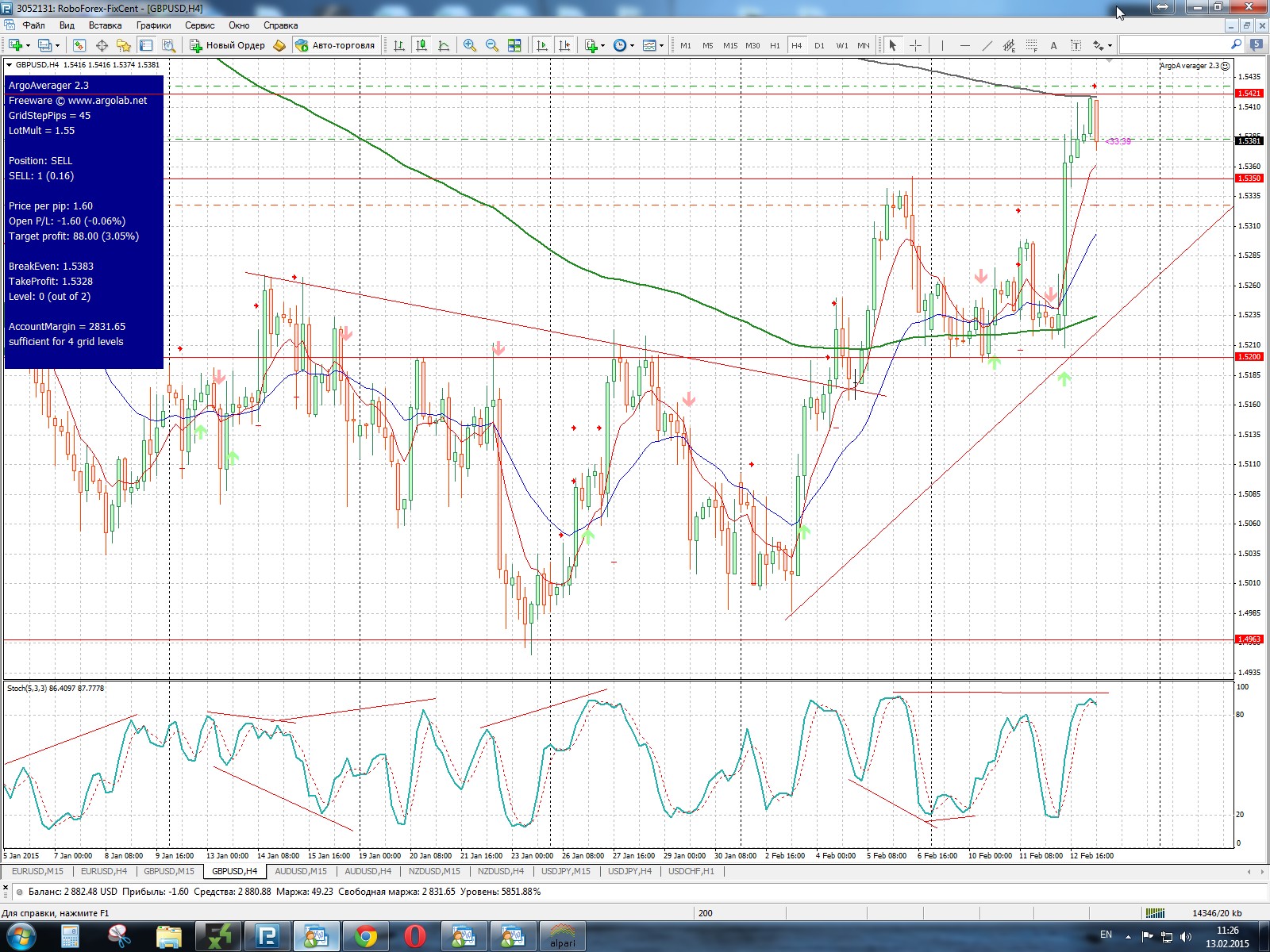Open the Файл menu

33,25
